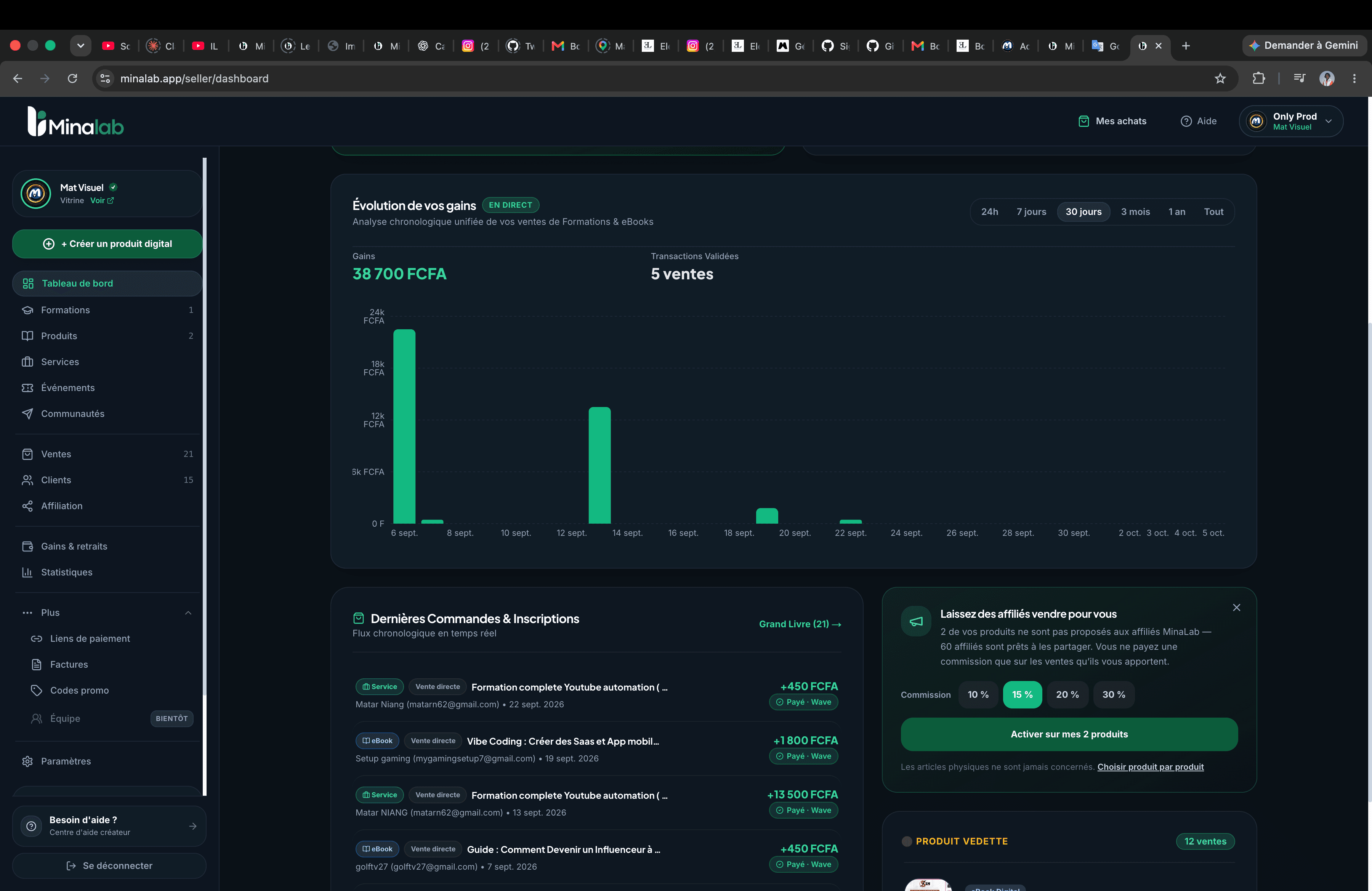The width and height of the screenshot is (1372, 891).
Task: Open the Produits sidebar item
Action: [107, 336]
